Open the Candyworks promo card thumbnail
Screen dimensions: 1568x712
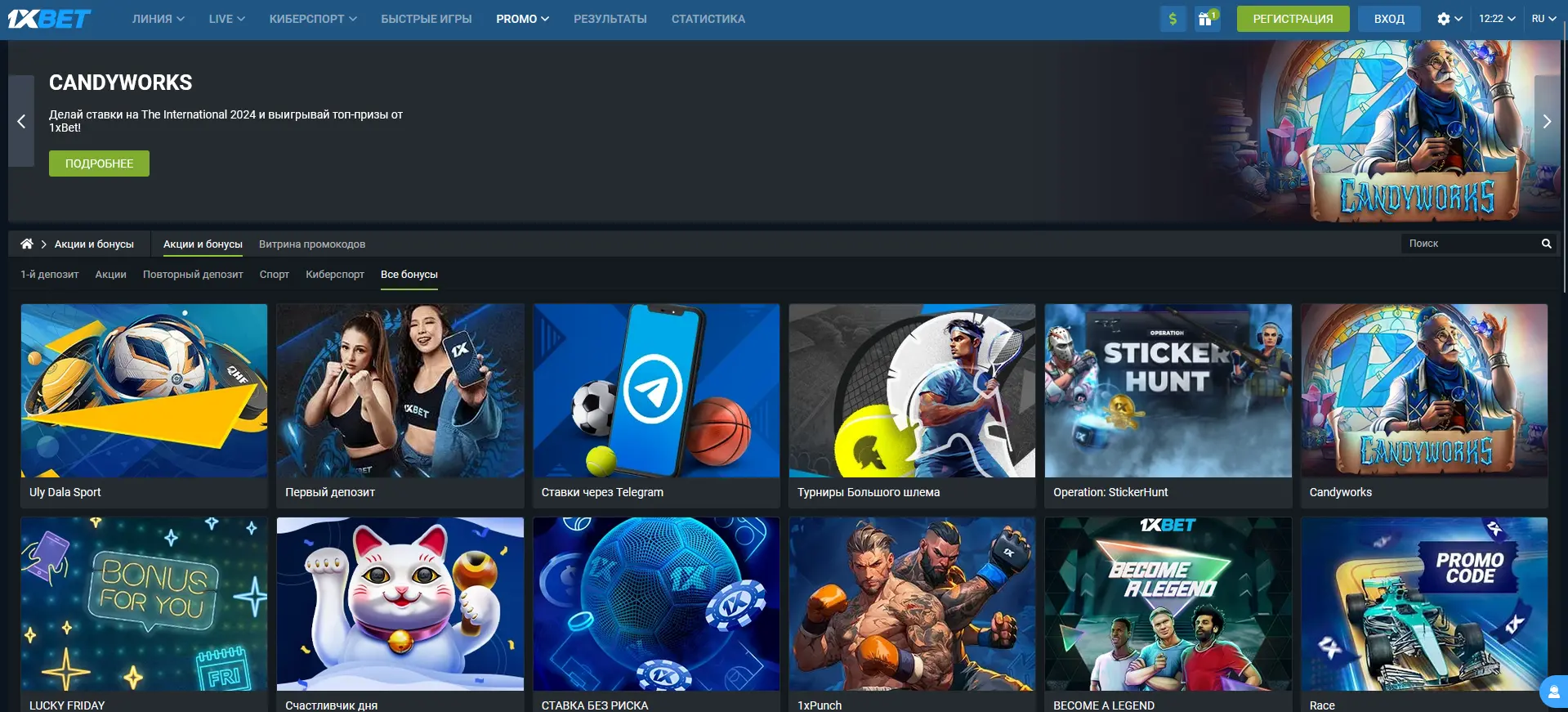tap(1424, 391)
